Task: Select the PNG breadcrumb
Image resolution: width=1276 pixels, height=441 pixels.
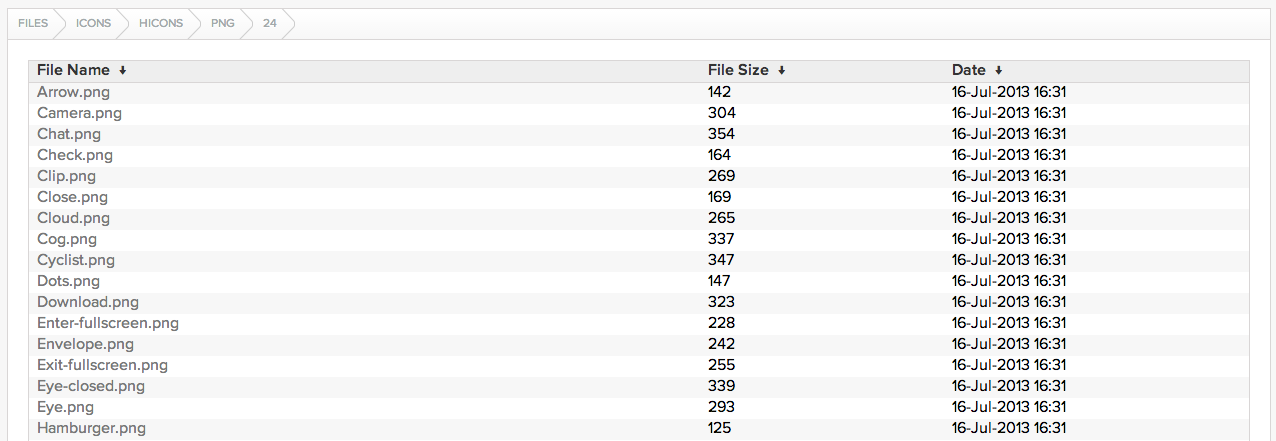Action: tap(223, 23)
